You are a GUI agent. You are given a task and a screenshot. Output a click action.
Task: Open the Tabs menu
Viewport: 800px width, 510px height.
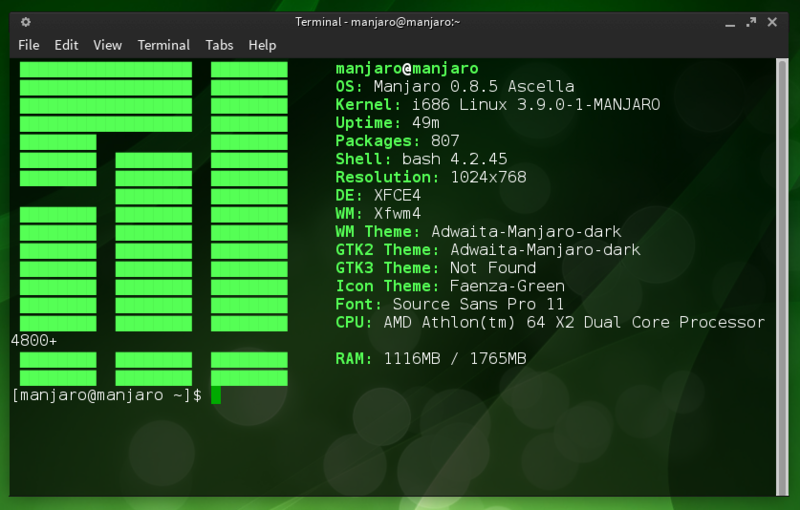pos(219,45)
